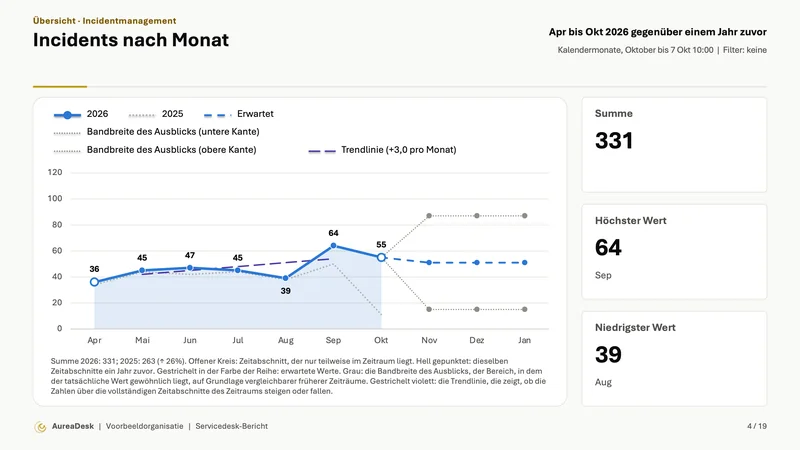Image resolution: width=800 pixels, height=450 pixels.
Task: Click the open-circle Apr data point
Action: (94, 282)
